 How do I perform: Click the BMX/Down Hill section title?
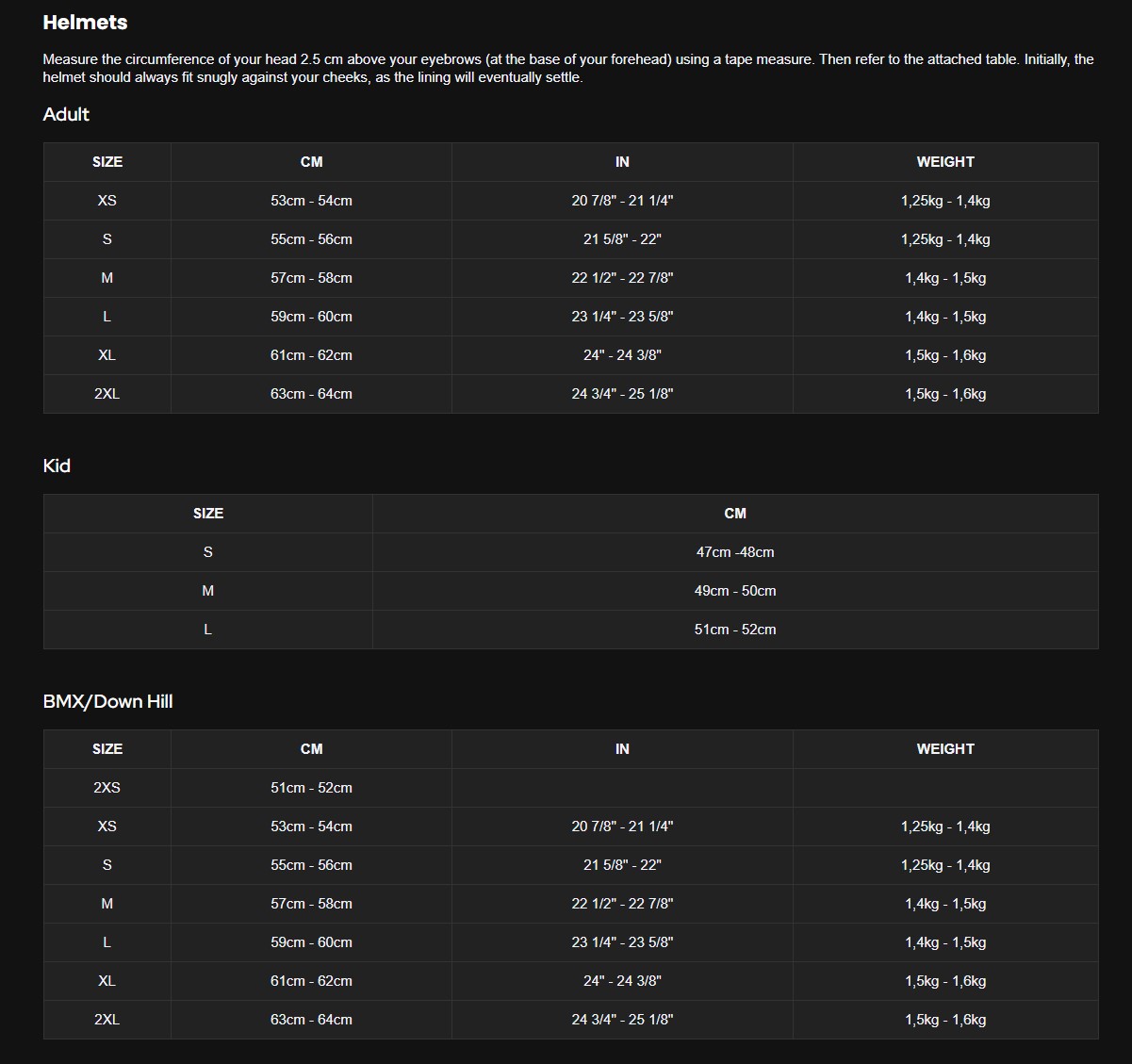pyautogui.click(x=107, y=701)
